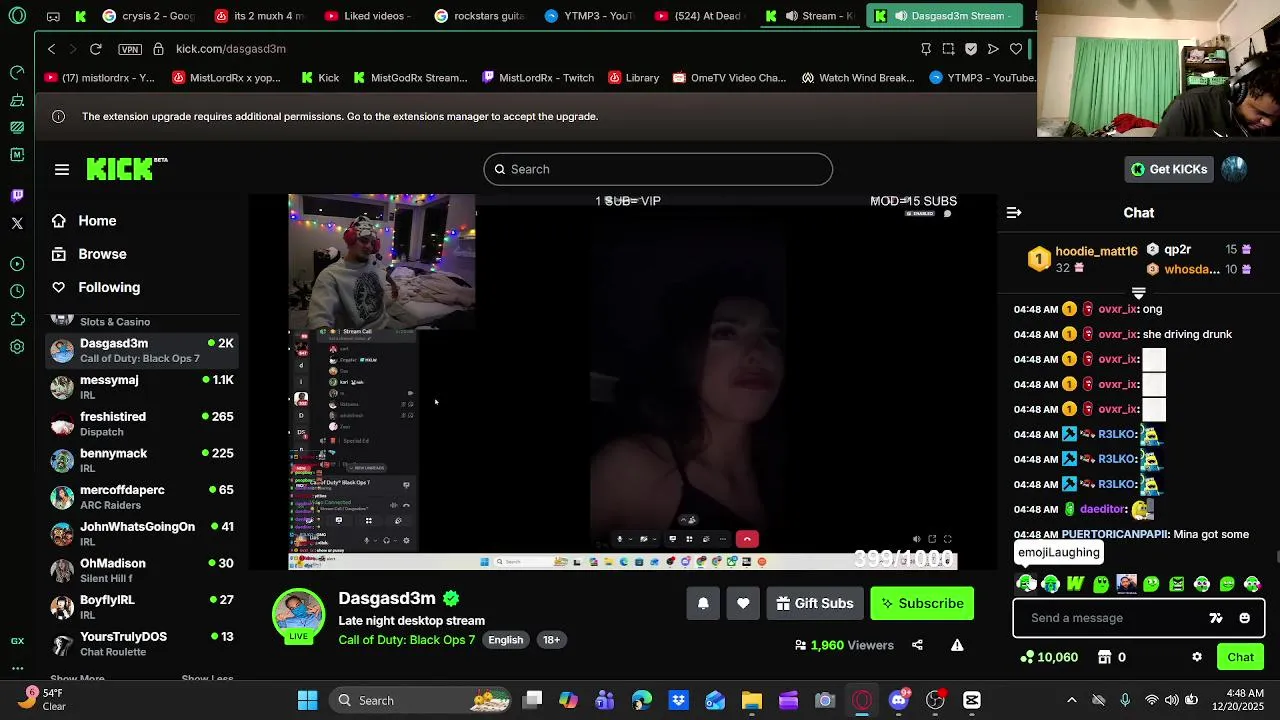
Task: Open the volume control in system tray
Action: point(1171,700)
